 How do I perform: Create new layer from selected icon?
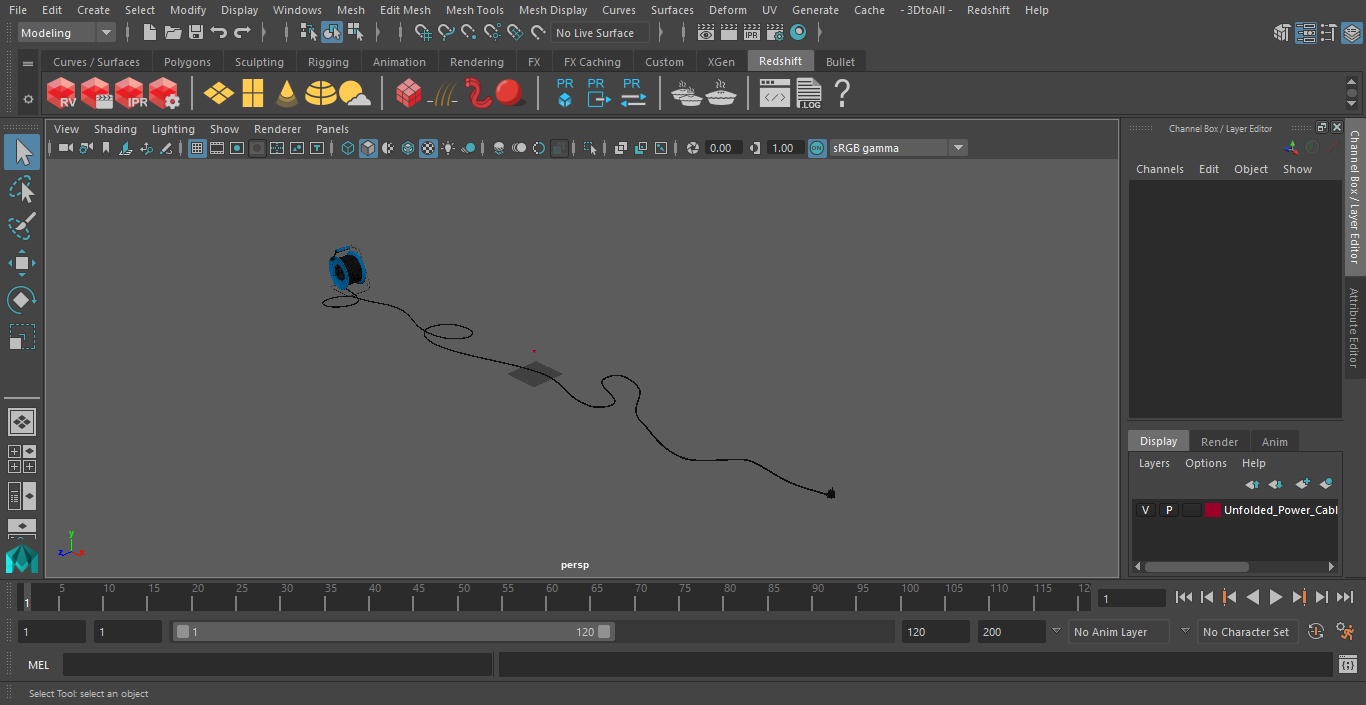[1326, 484]
